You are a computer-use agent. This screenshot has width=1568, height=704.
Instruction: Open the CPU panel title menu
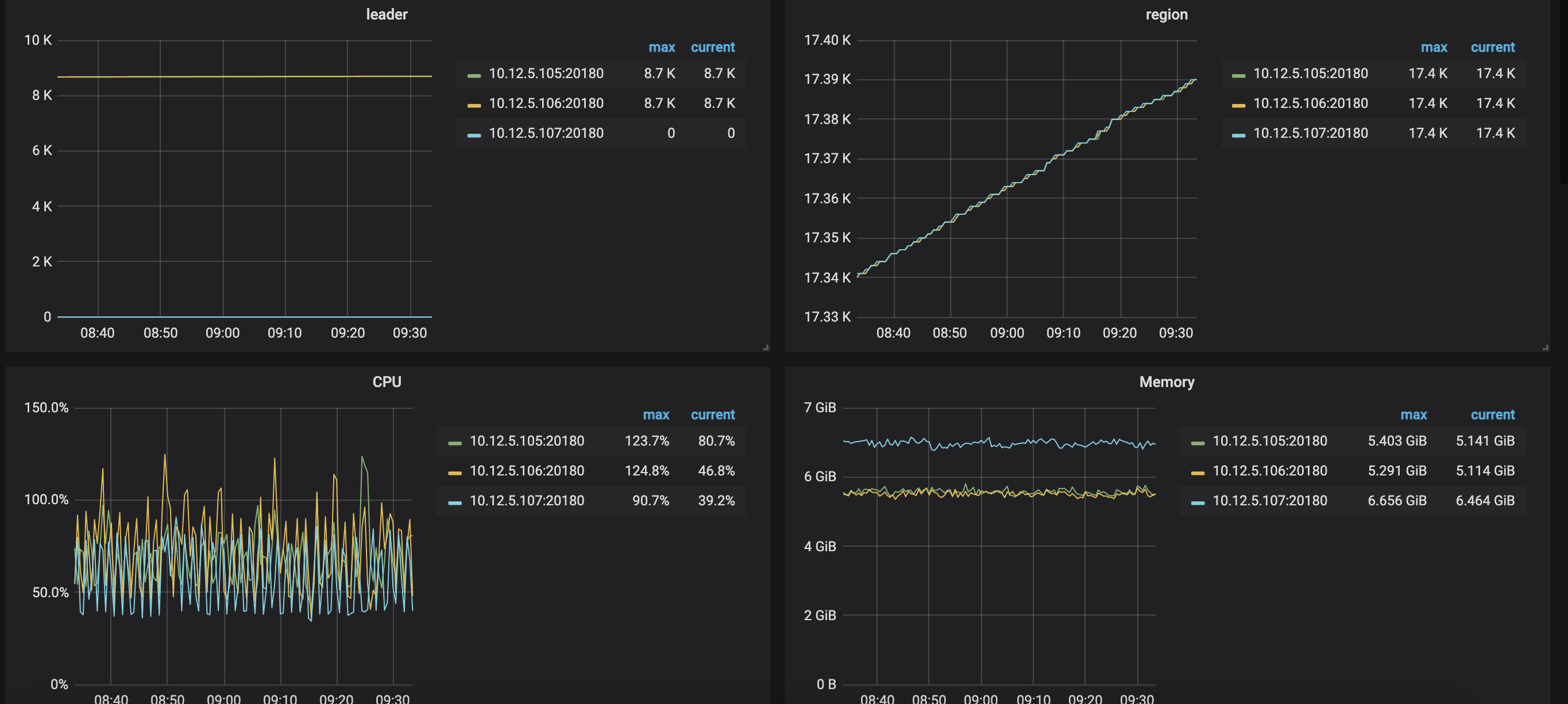[387, 382]
